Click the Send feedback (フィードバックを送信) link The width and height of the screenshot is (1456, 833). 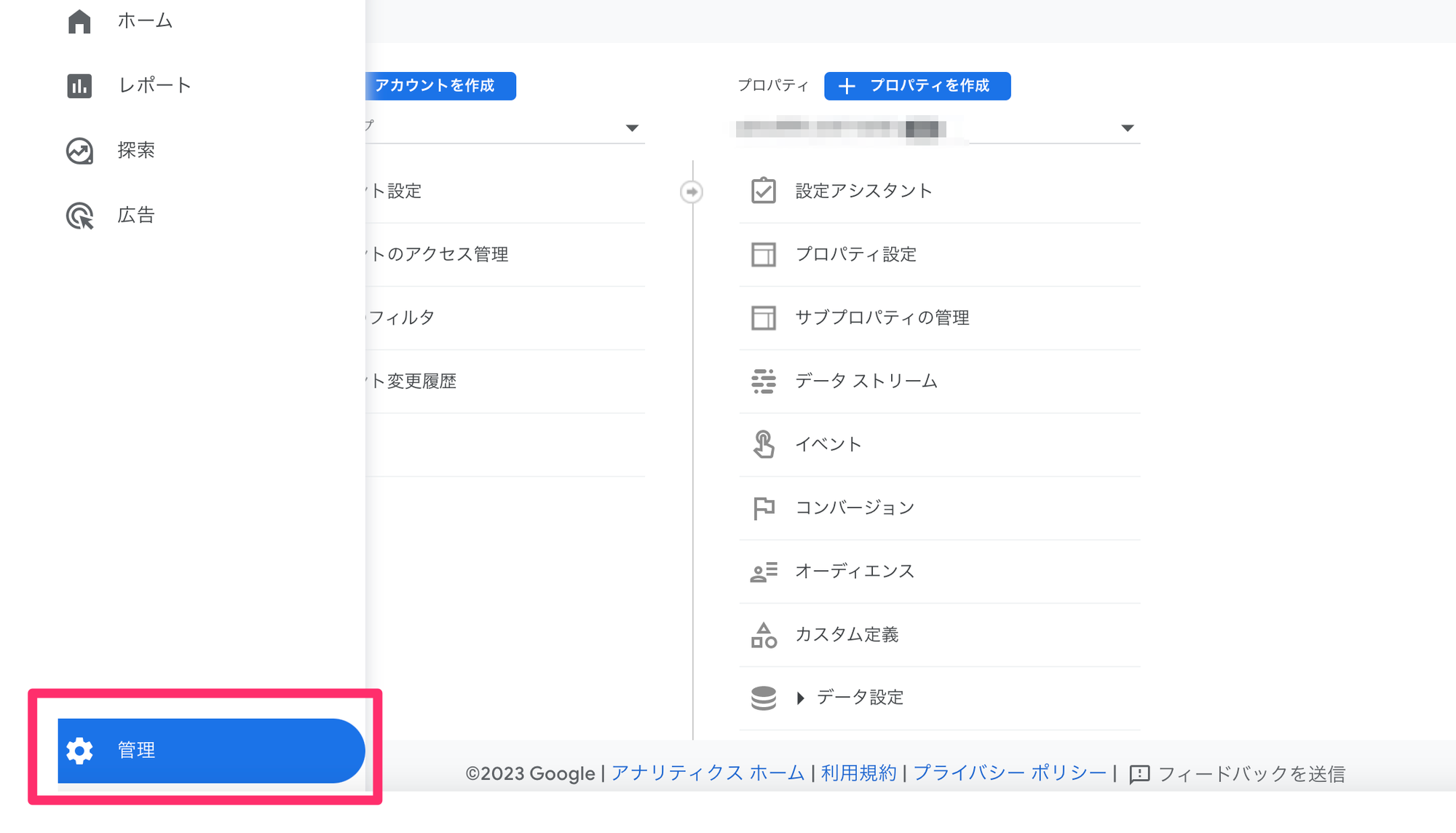(x=1249, y=774)
